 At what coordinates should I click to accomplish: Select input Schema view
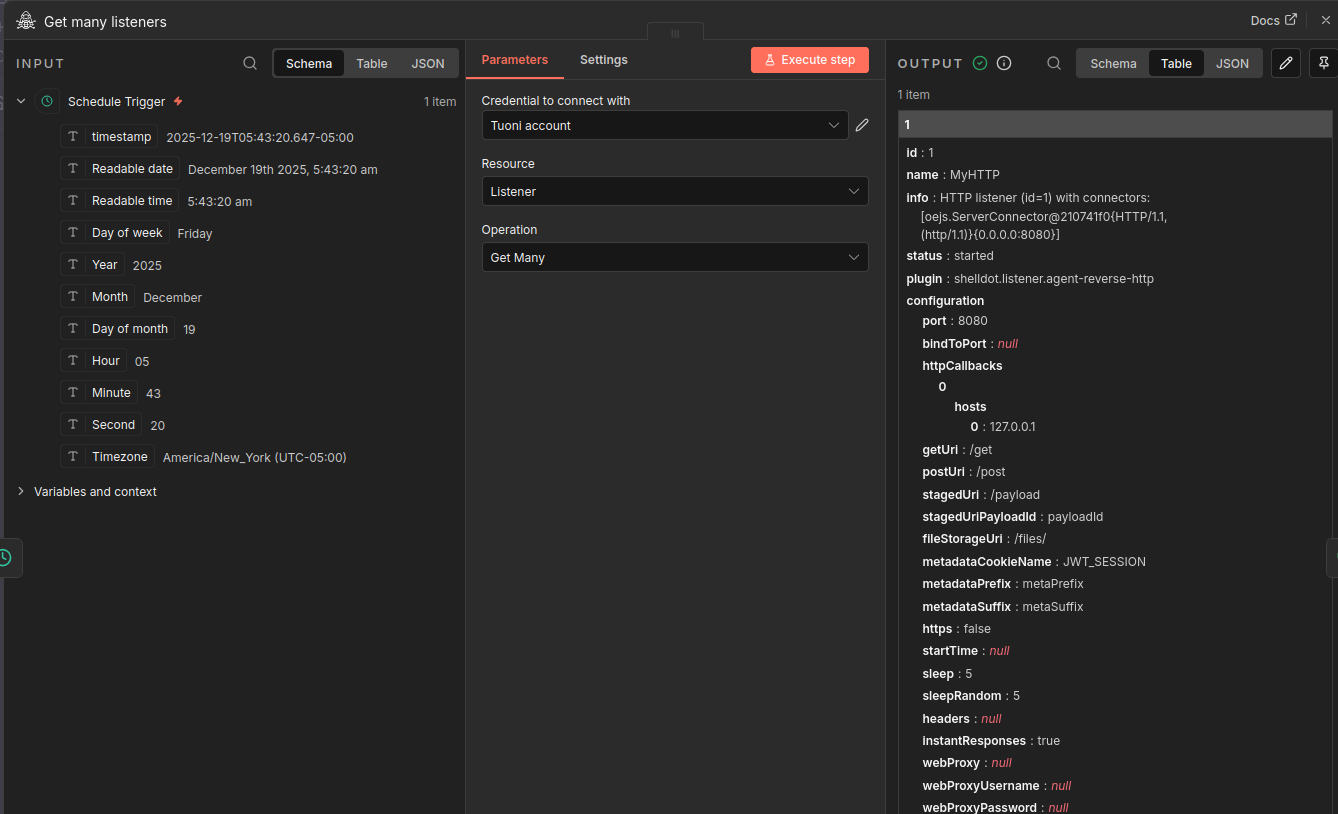[x=309, y=63]
